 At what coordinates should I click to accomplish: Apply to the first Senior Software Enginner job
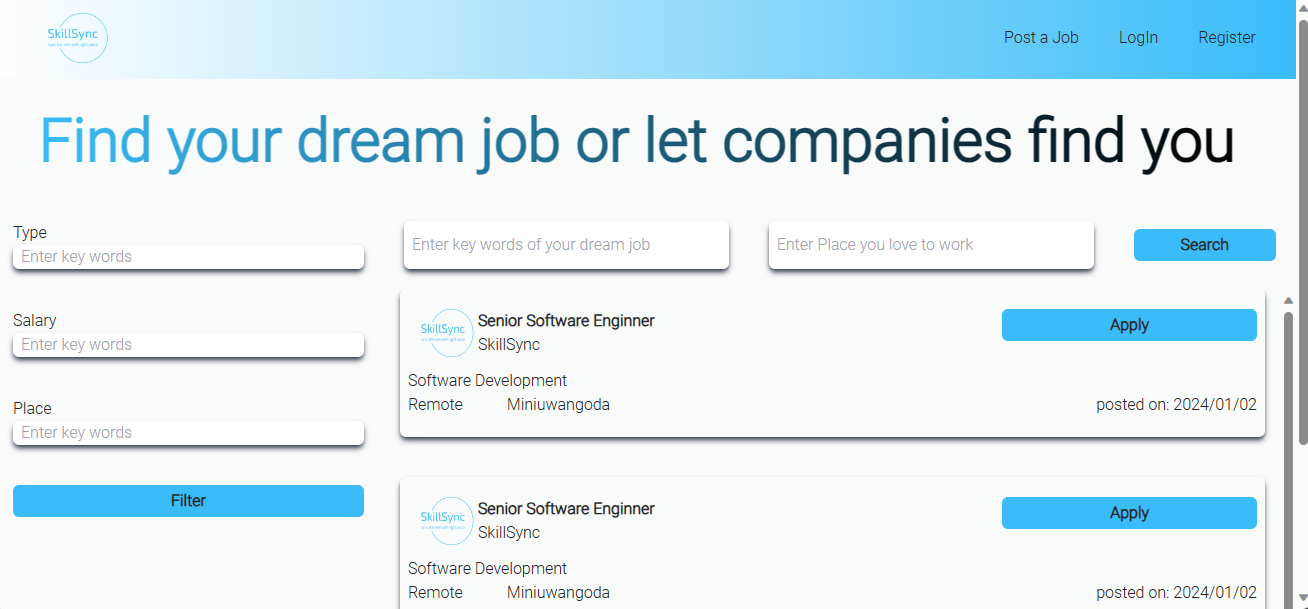pos(1129,324)
